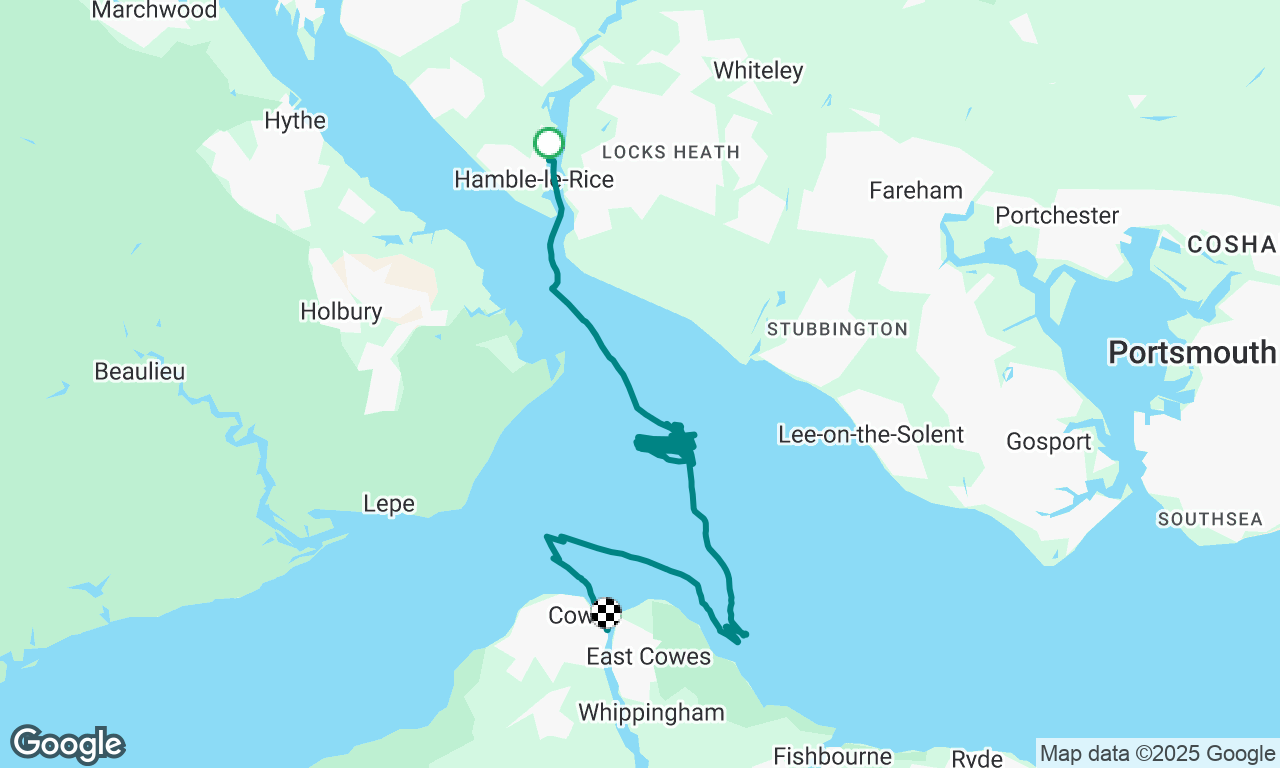1280x768 pixels.
Task: Click the Hamble-le-Rice place label
Action: tap(533, 180)
